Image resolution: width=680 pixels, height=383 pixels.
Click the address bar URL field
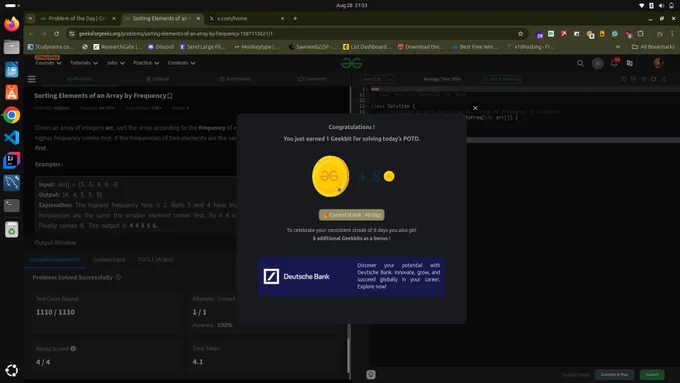[x=295, y=33]
